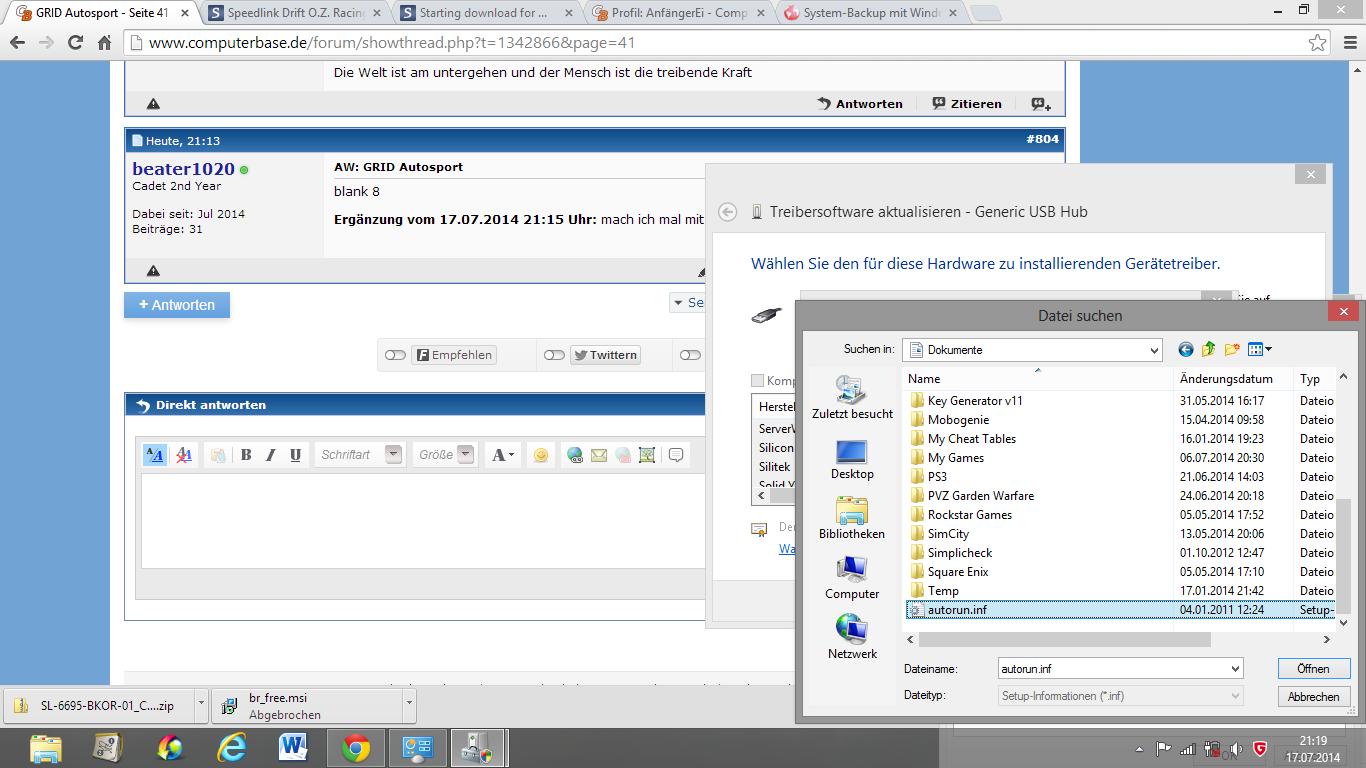Click the Twittern button
The height and width of the screenshot is (768, 1366).
[x=605, y=355]
